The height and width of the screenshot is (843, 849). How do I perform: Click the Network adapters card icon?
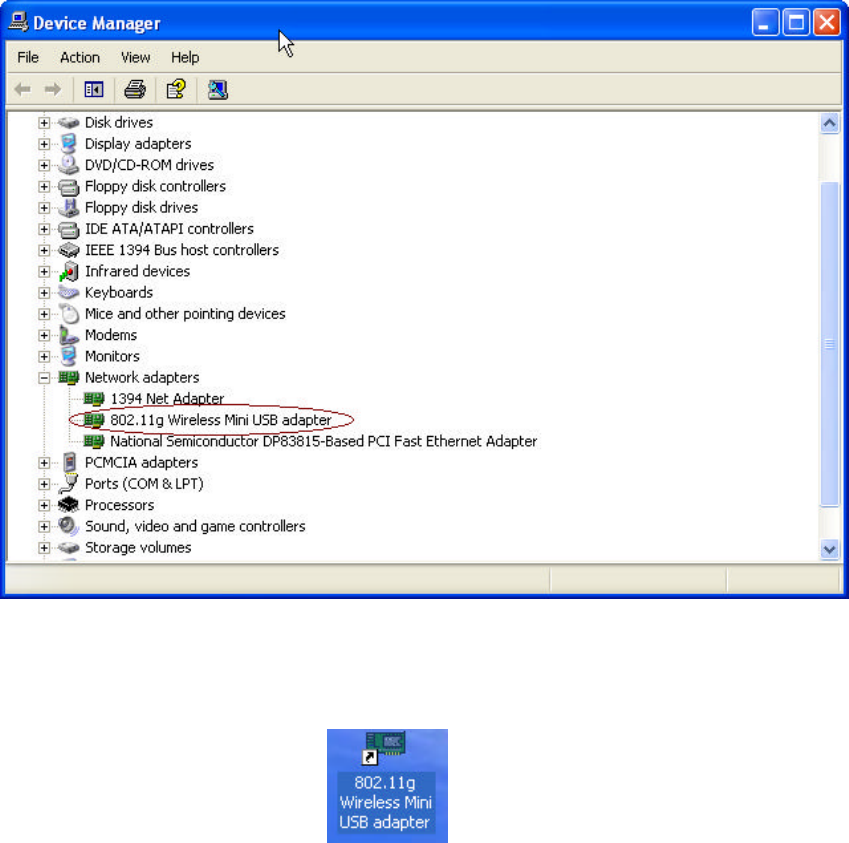(69, 377)
